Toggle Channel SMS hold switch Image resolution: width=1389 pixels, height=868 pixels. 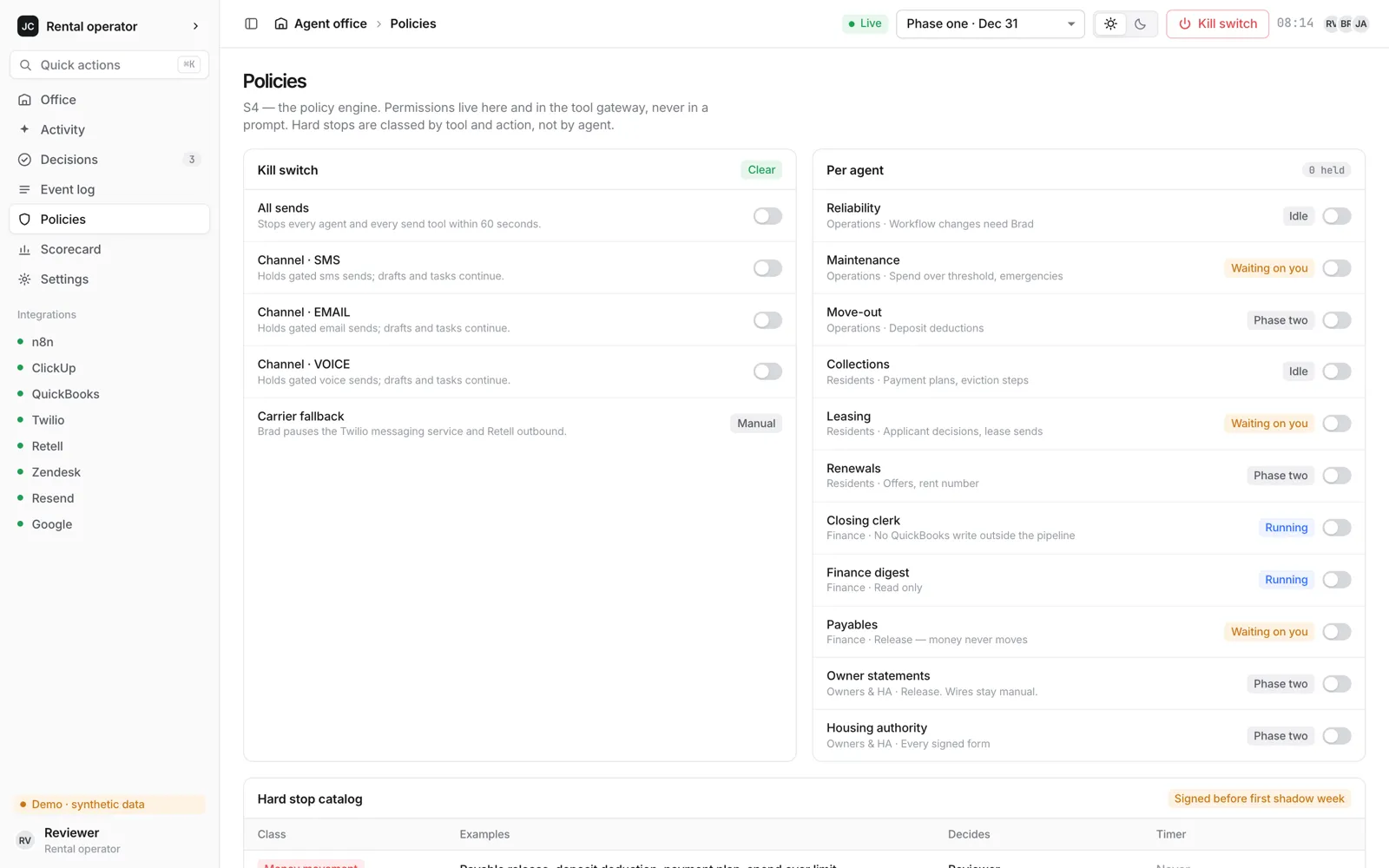coord(767,268)
